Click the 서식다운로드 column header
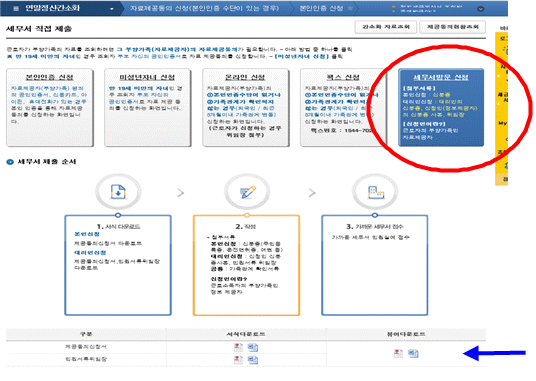The image size is (536, 381). (246, 334)
